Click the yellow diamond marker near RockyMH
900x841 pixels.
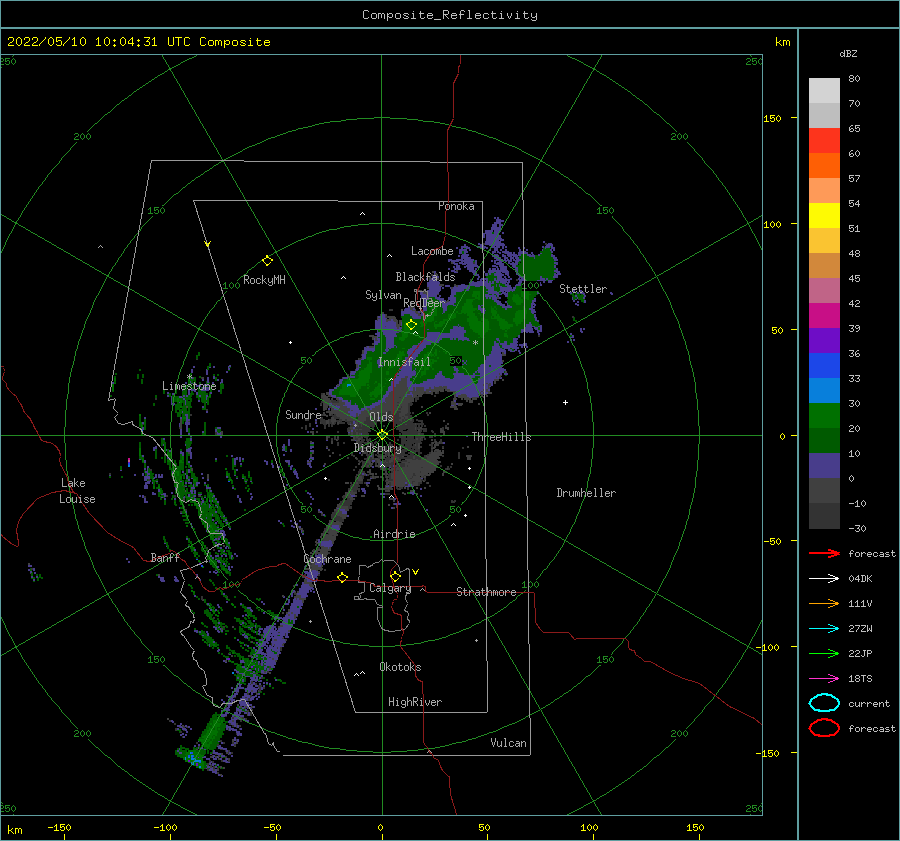click(x=267, y=261)
